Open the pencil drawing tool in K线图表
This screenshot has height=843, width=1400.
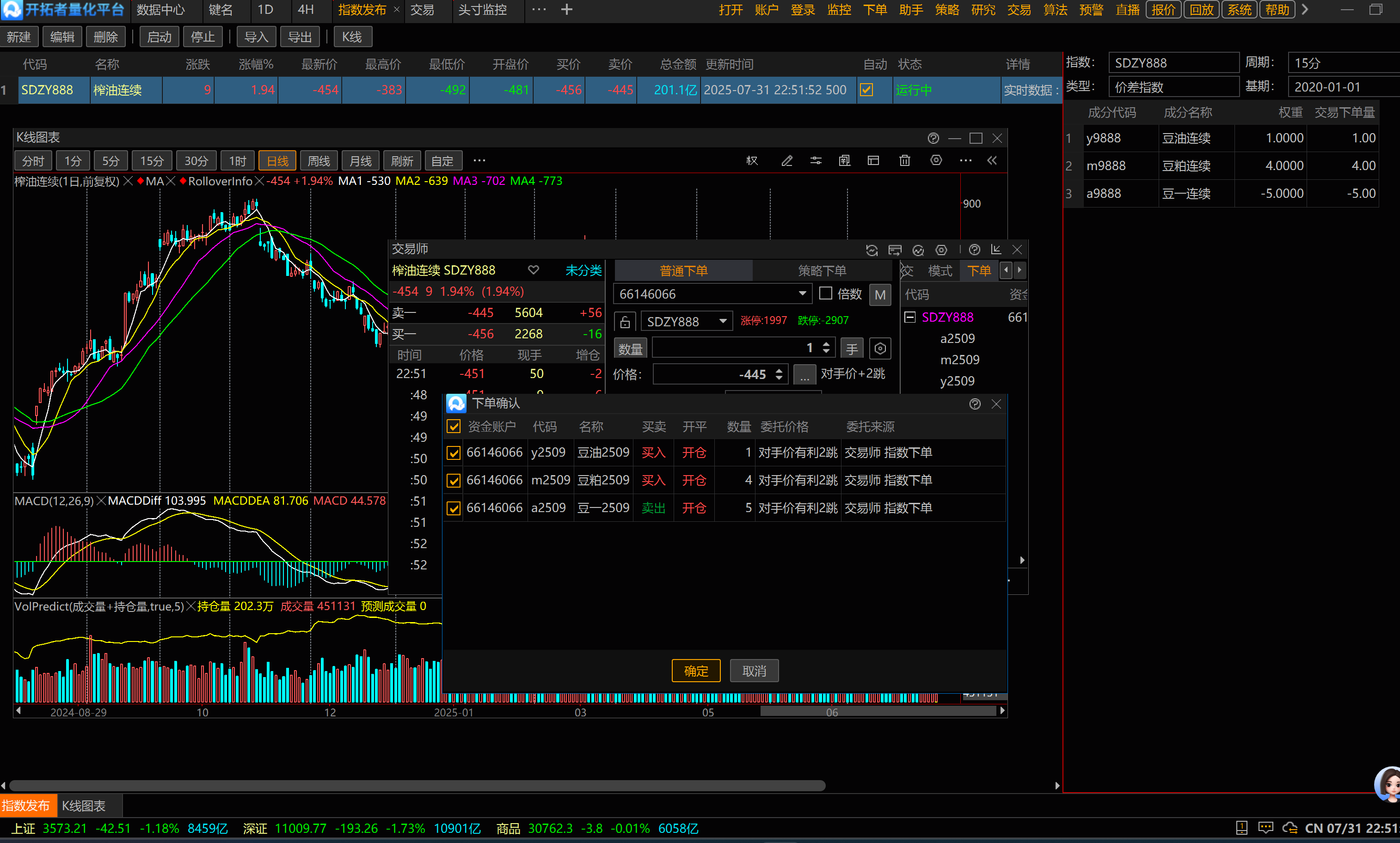(x=786, y=161)
